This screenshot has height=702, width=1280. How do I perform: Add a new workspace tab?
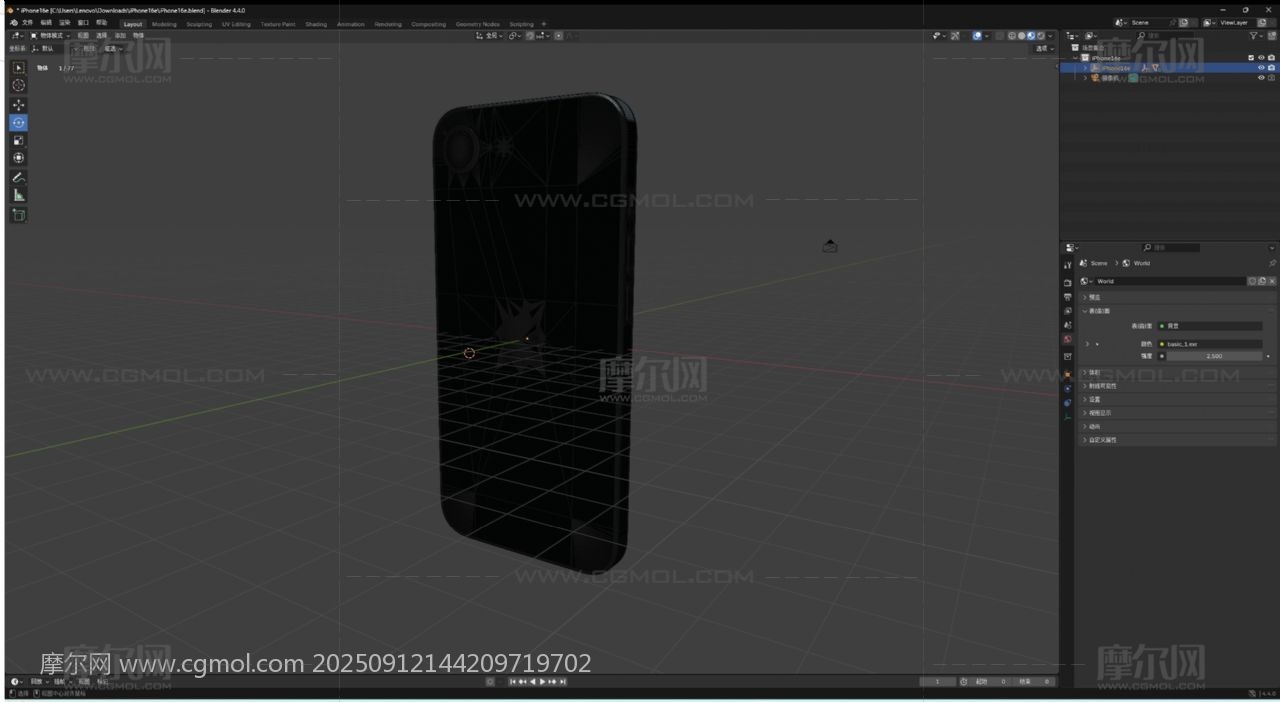coord(544,24)
